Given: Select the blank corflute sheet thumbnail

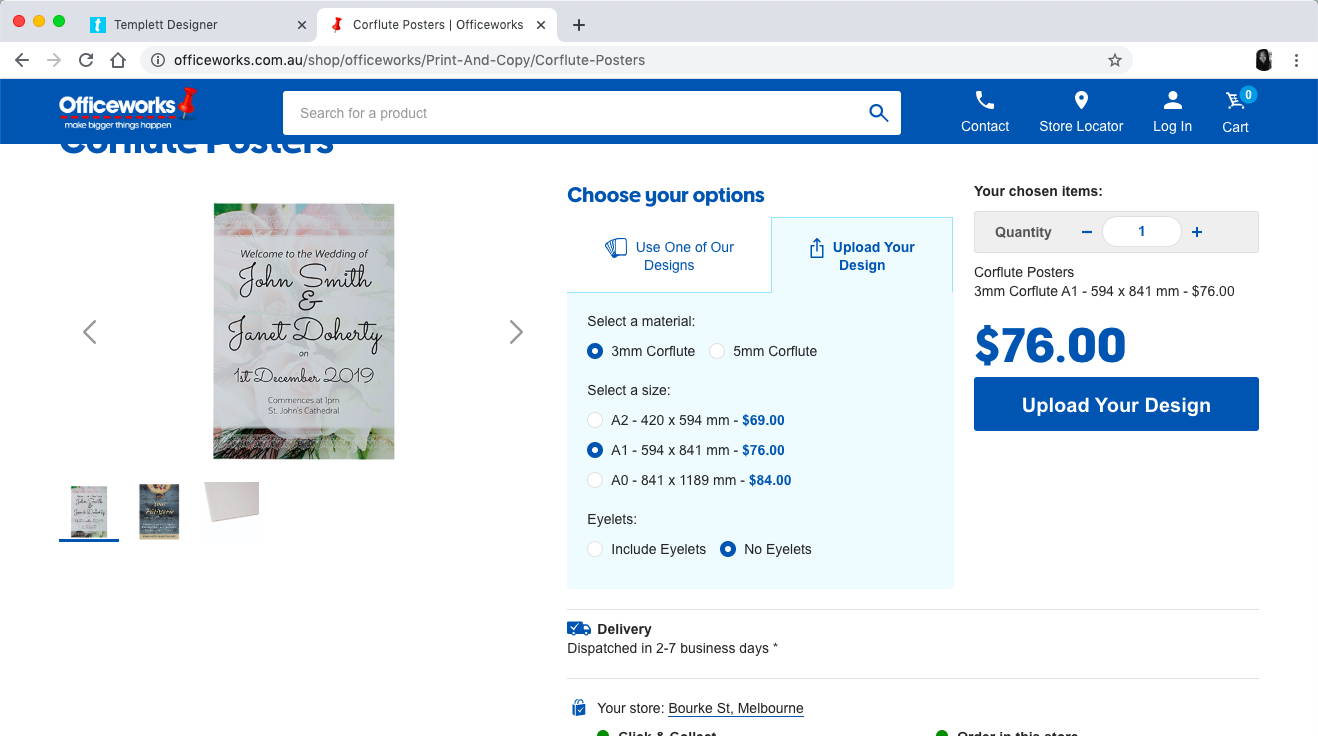Looking at the screenshot, I should pyautogui.click(x=232, y=502).
